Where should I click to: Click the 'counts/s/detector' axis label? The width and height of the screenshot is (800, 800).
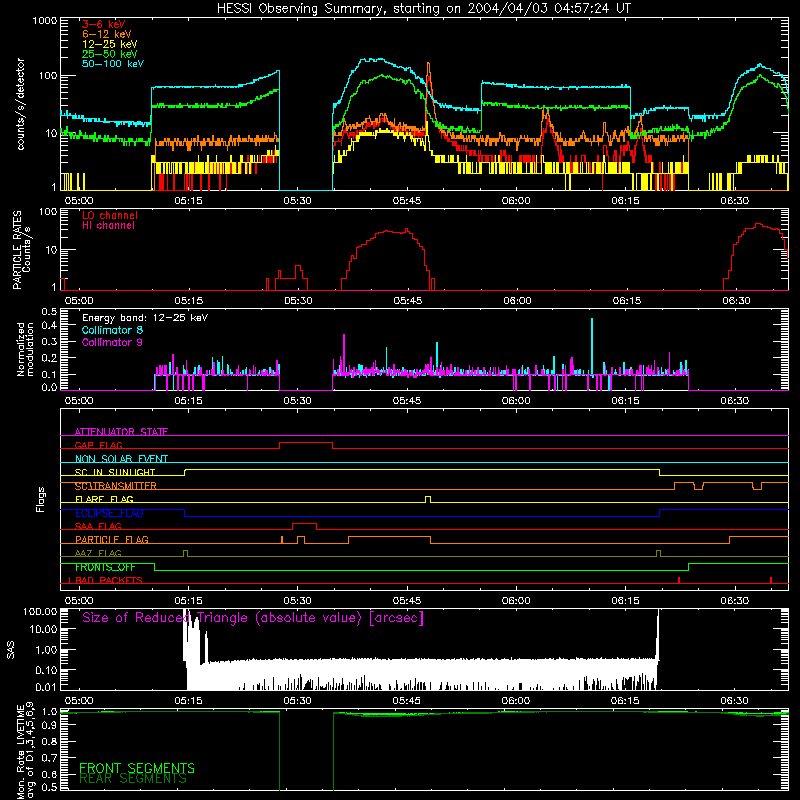21,104
